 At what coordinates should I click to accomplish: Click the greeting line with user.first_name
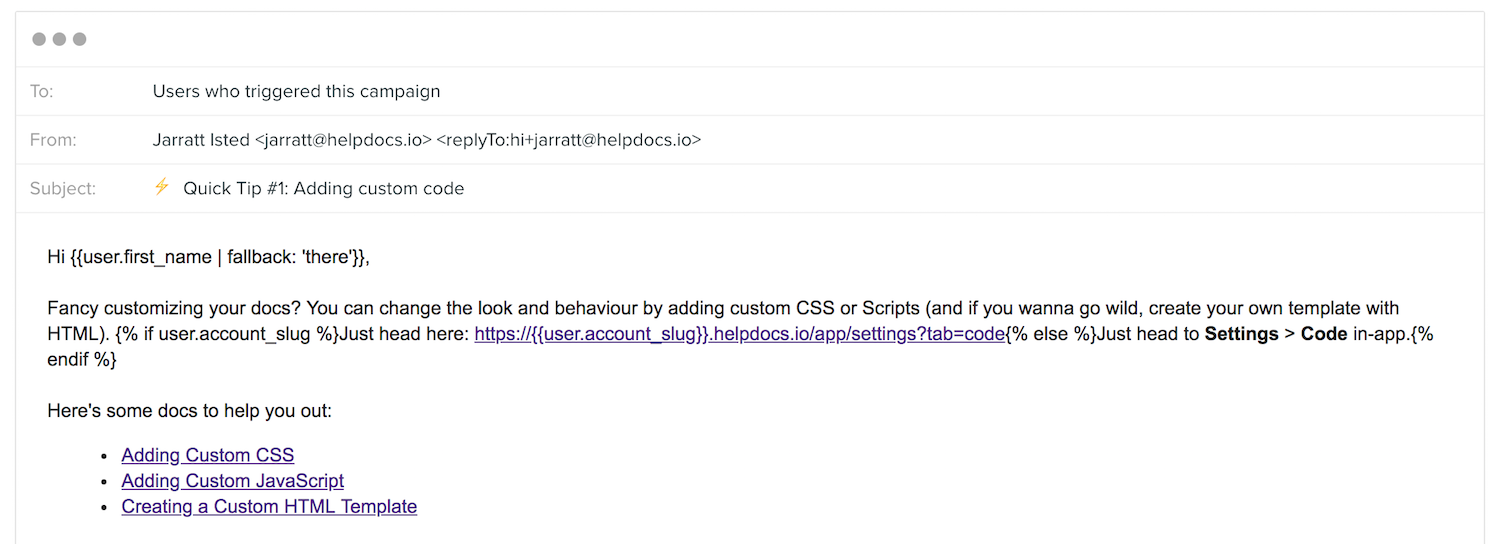pyautogui.click(x=208, y=258)
